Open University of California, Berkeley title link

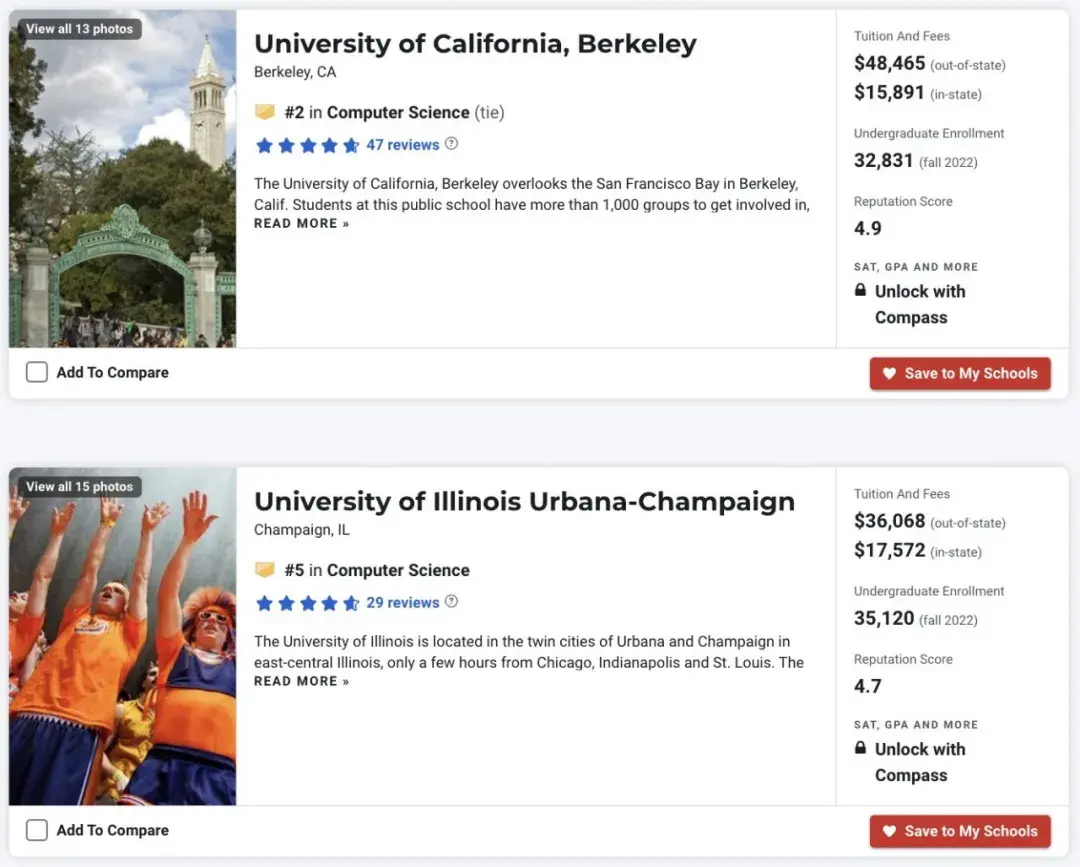pos(475,44)
